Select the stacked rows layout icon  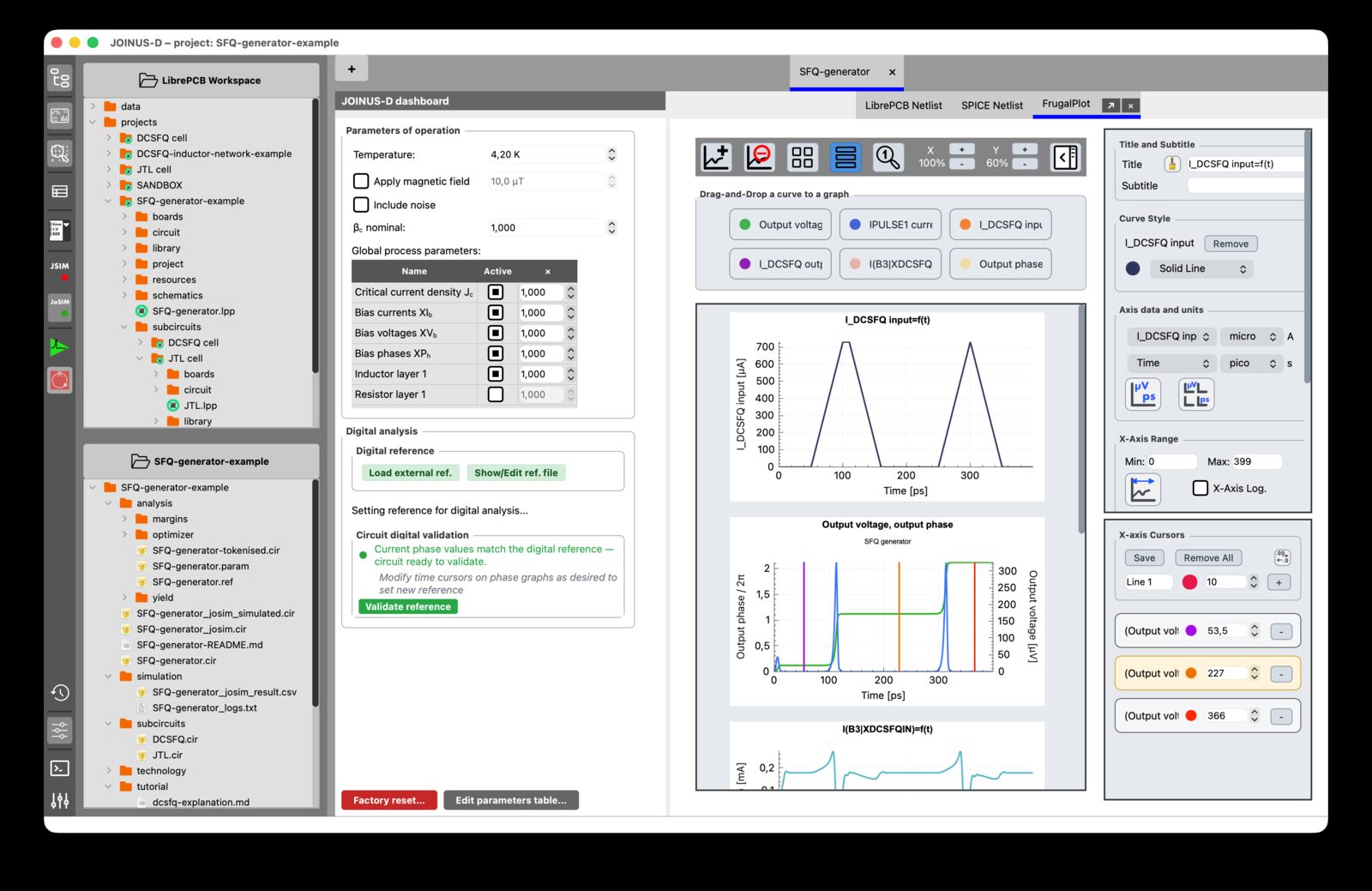845,157
